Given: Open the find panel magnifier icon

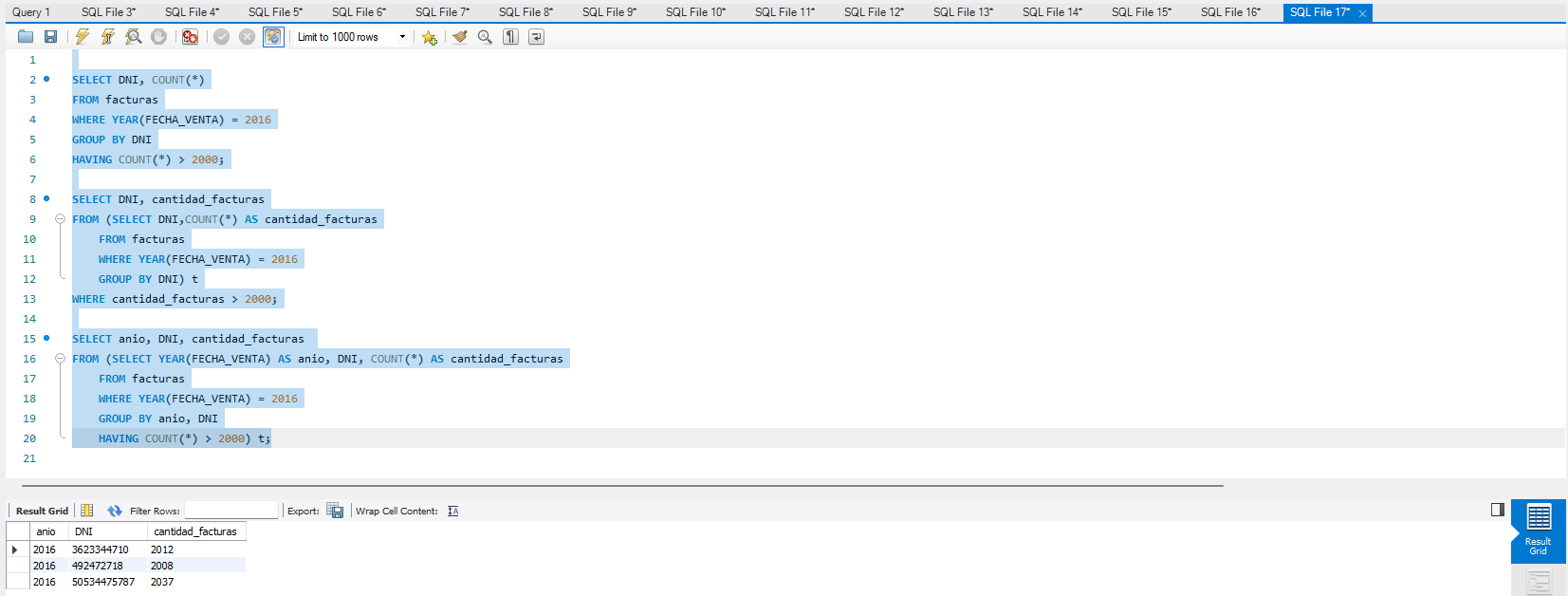Looking at the screenshot, I should pyautogui.click(x=486, y=37).
